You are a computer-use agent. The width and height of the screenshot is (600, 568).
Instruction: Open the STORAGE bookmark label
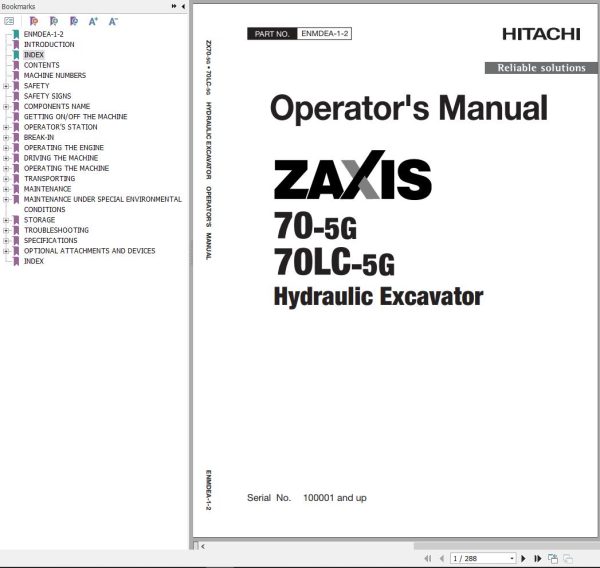pos(39,220)
